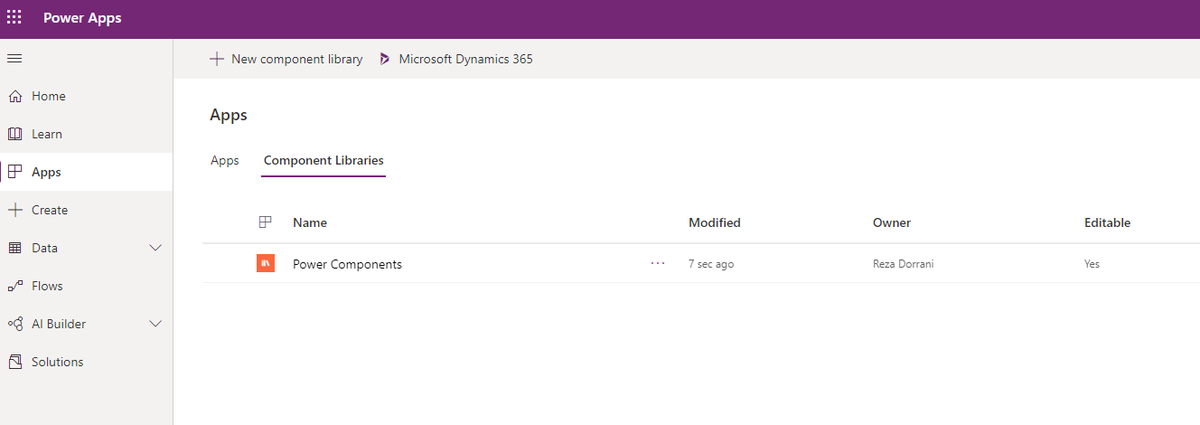Expand the Data section chevron
The height and width of the screenshot is (425, 1200).
pos(156,248)
